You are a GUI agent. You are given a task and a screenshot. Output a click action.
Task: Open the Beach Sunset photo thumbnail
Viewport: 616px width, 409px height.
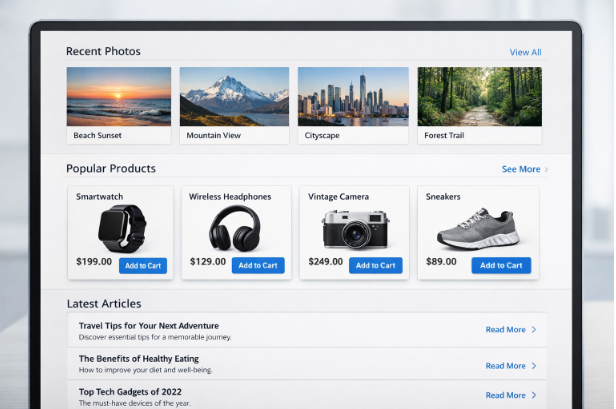click(119, 97)
